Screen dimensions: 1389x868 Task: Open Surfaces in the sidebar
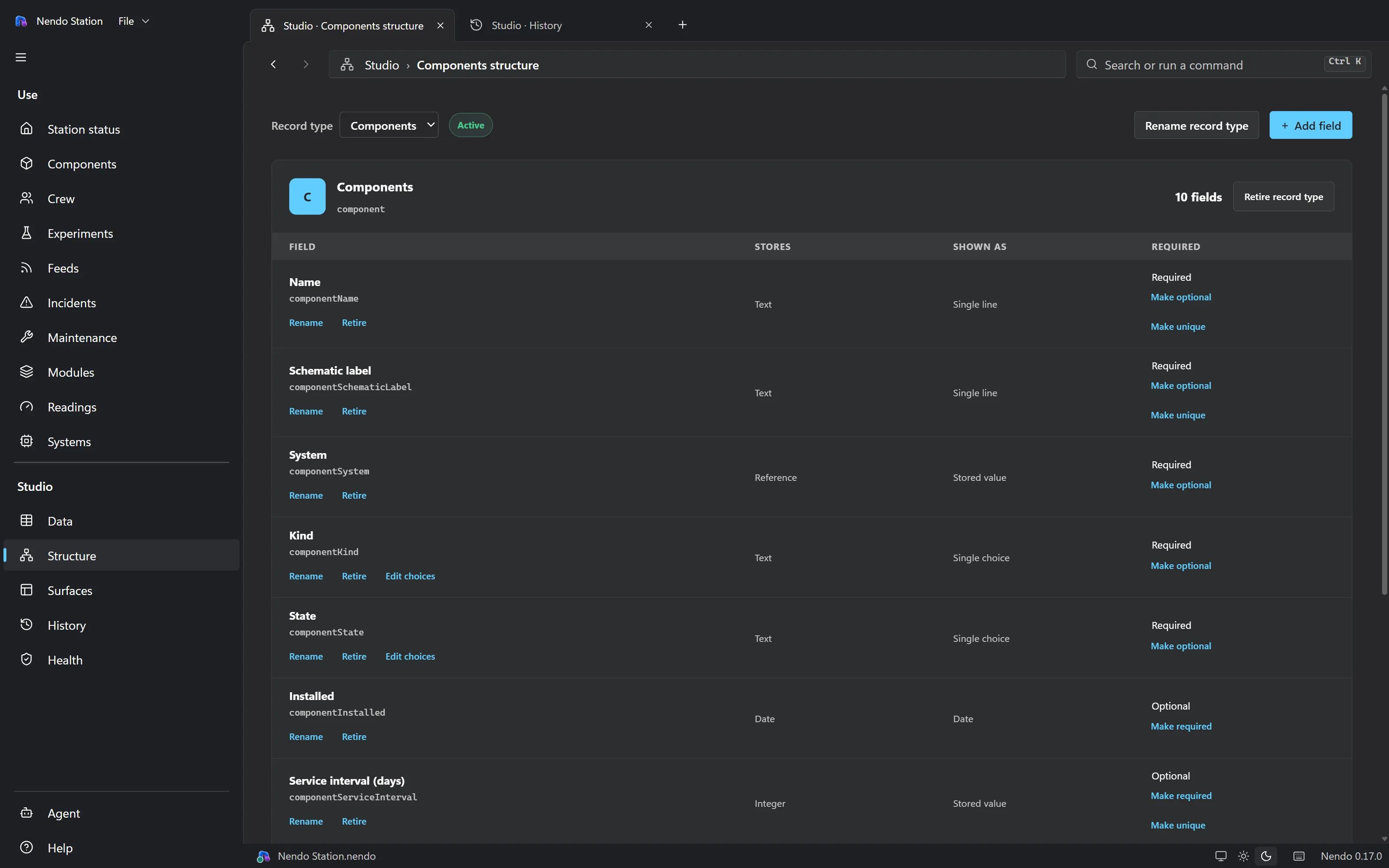pyautogui.click(x=122, y=590)
